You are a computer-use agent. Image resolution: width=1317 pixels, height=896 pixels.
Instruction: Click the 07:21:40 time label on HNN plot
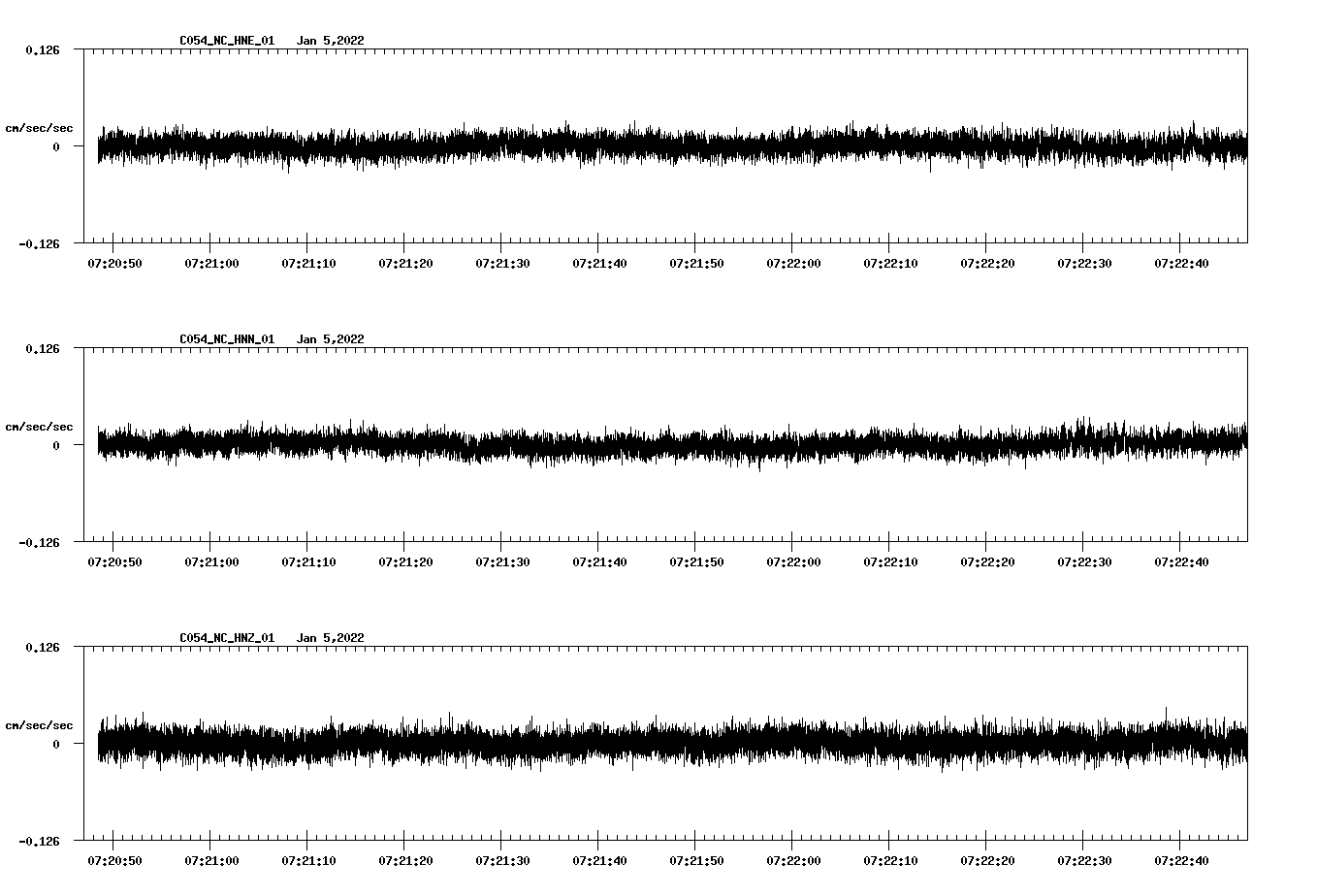coord(599,561)
